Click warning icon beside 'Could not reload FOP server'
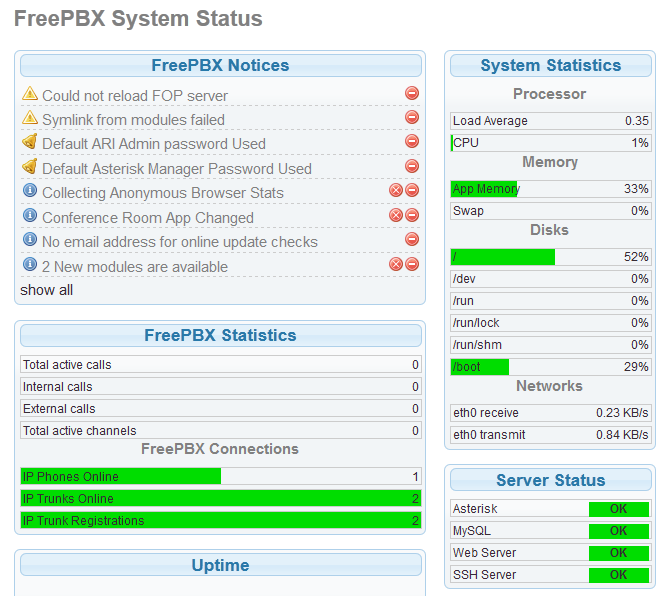This screenshot has height=596, width=669. 30,93
